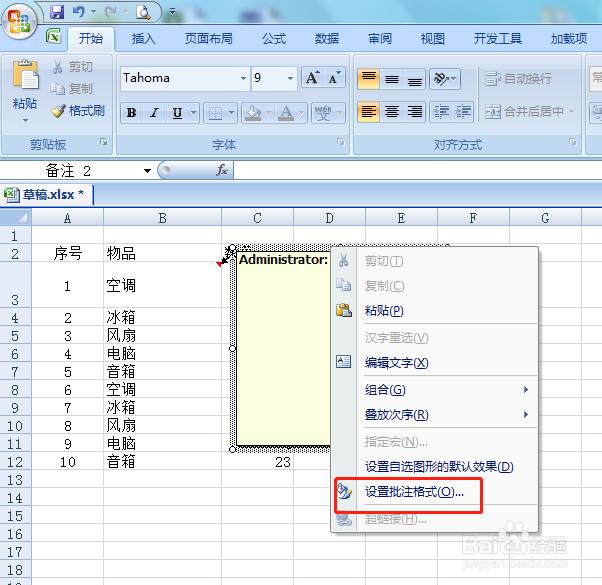Customize quick access toolbar dropdown
Image resolution: width=602 pixels, height=585 pixels.
tap(172, 12)
